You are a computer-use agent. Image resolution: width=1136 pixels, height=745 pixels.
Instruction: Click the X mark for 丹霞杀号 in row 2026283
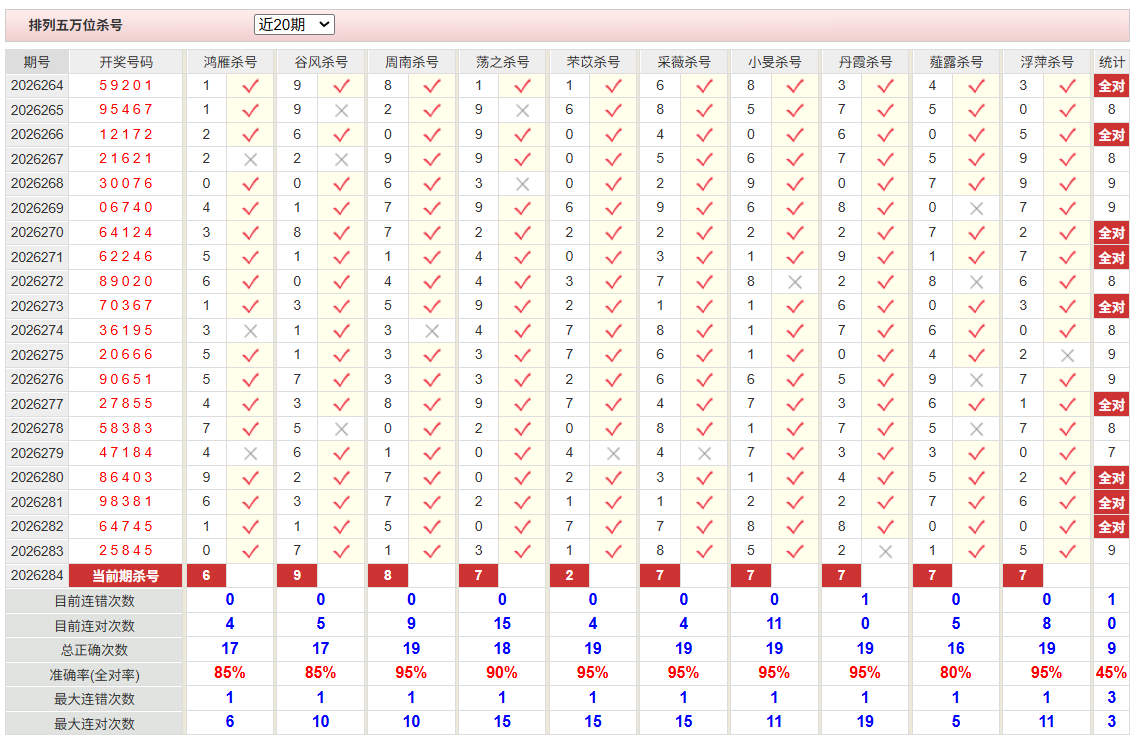tap(885, 552)
